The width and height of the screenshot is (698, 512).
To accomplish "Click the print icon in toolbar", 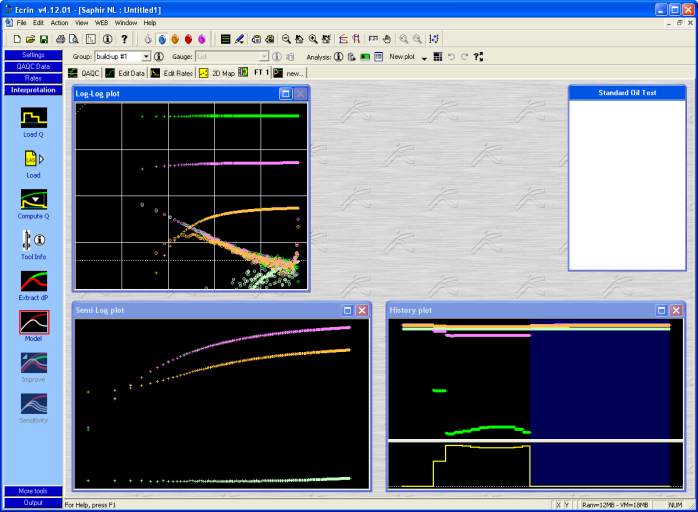I will (x=61, y=39).
